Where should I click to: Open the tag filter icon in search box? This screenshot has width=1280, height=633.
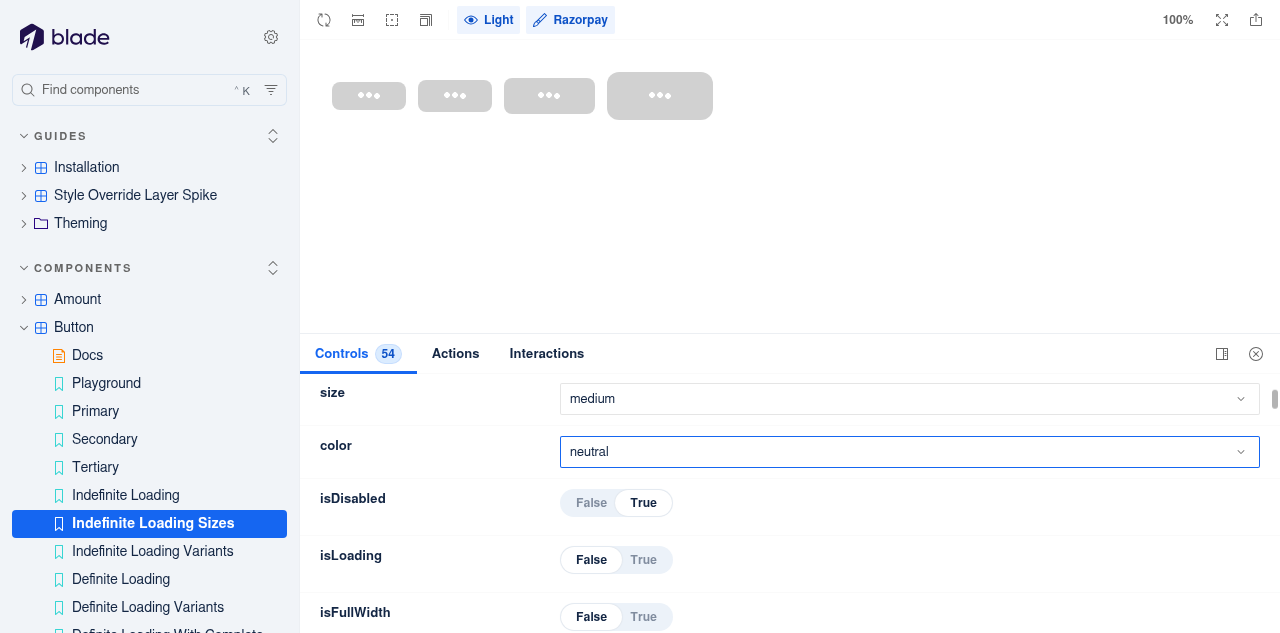click(271, 90)
